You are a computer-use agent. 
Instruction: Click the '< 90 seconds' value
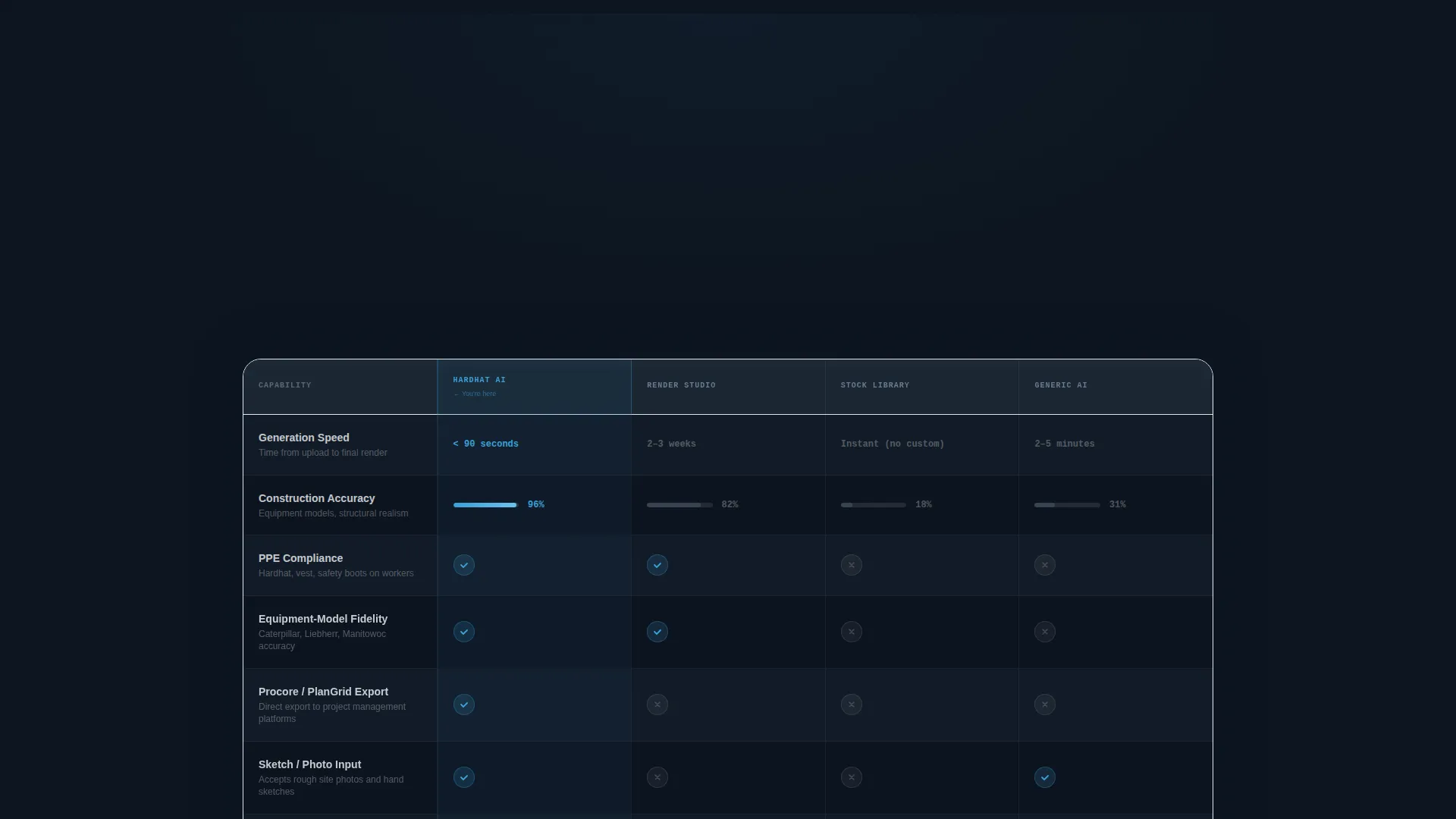[x=485, y=444]
